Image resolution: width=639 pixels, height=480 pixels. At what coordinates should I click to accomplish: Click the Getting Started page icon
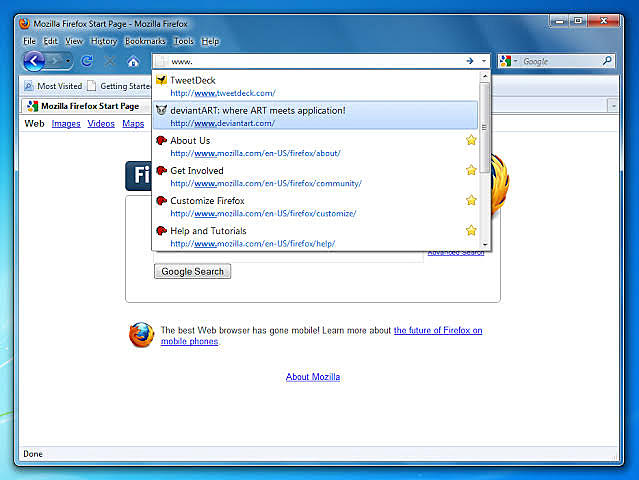click(92, 86)
